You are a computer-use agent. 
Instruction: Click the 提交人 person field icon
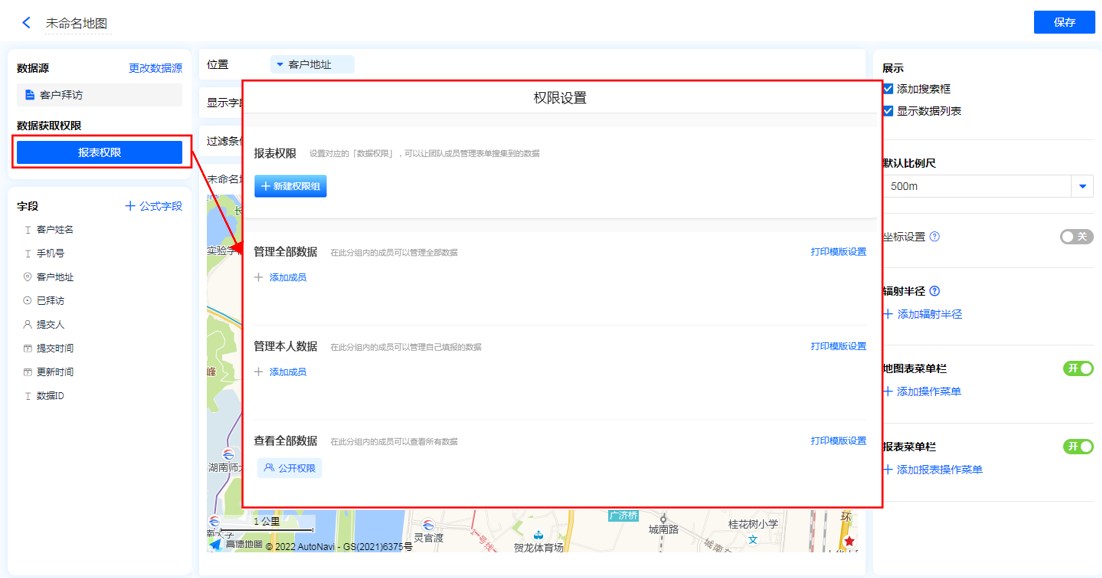(27, 325)
